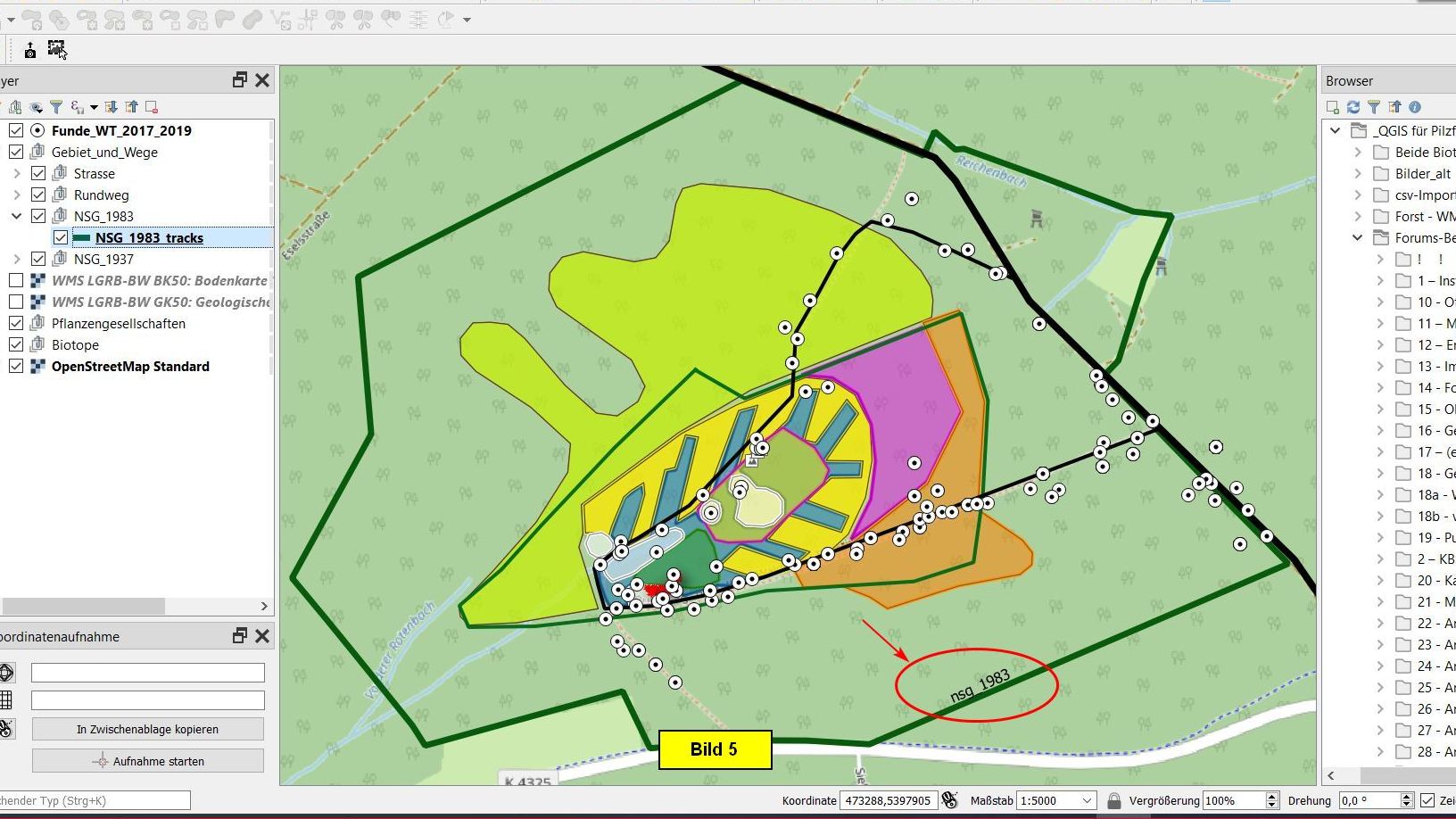Select the OpenStreetMap Standard layer

point(130,366)
